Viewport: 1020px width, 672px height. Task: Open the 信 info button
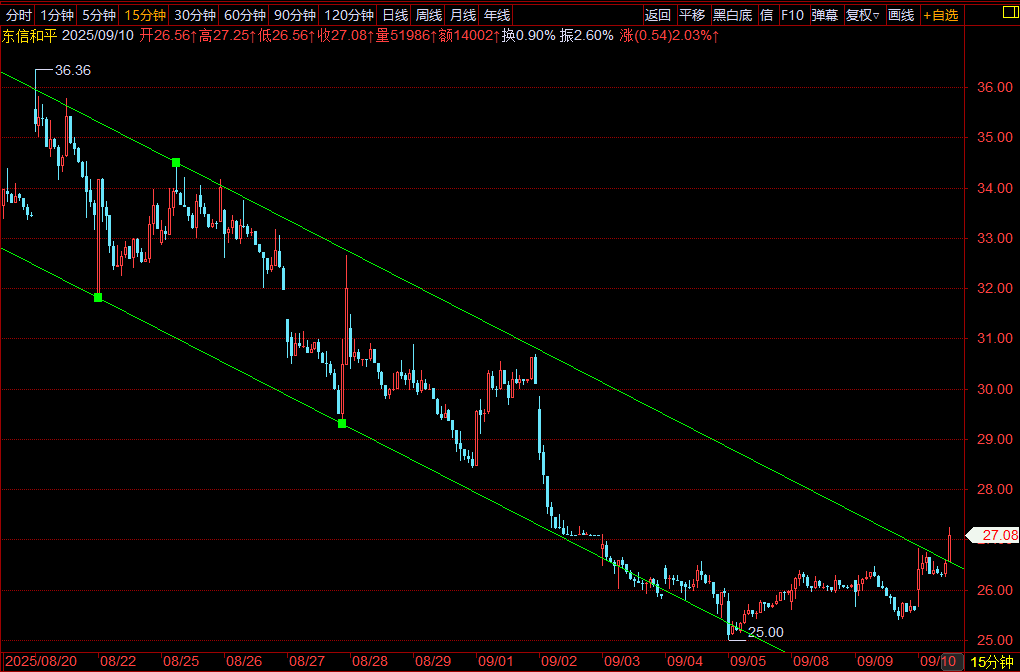[766, 15]
